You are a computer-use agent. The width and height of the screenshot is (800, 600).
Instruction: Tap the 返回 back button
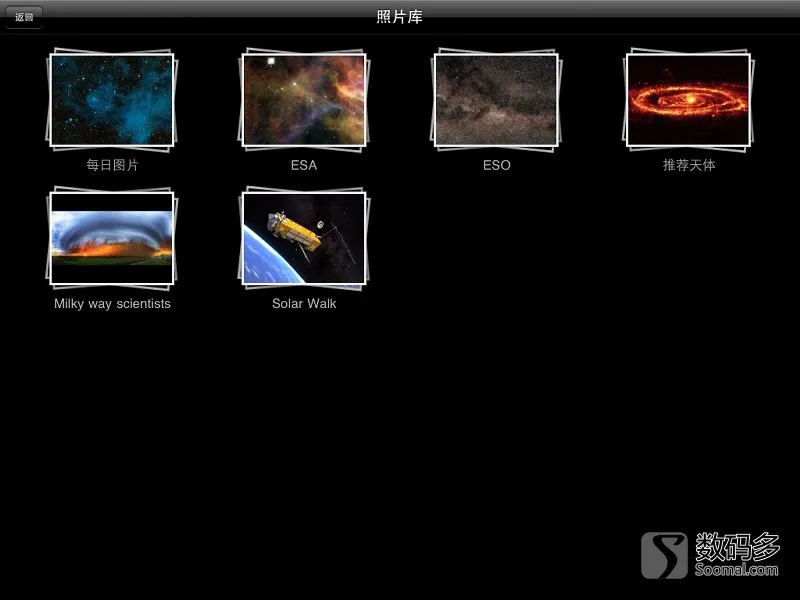[24, 17]
